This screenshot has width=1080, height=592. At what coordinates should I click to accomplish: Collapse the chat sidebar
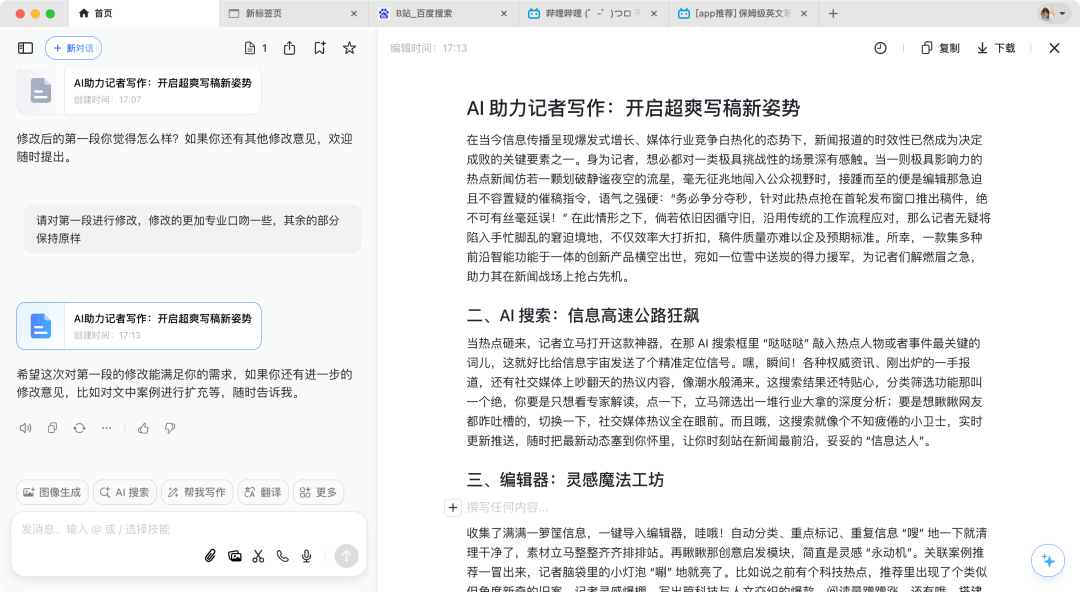coord(23,47)
